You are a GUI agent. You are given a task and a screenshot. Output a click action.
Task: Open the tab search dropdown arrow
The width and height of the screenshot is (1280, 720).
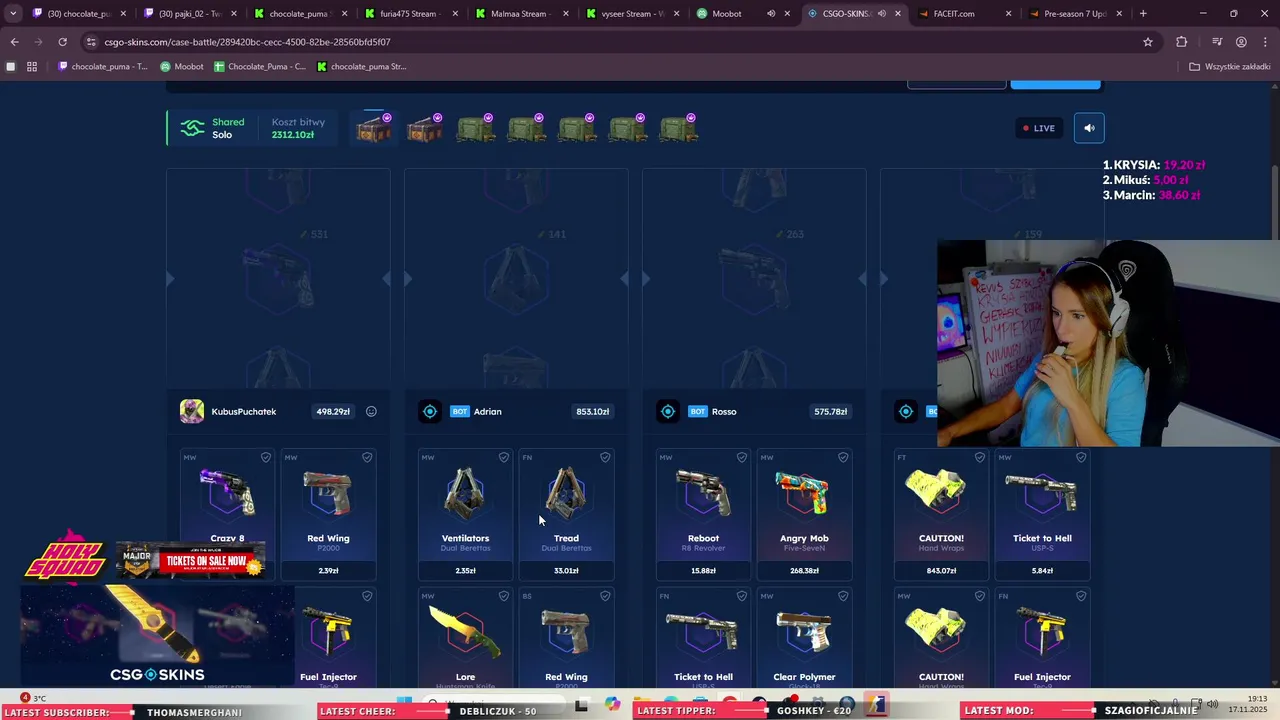(13, 14)
